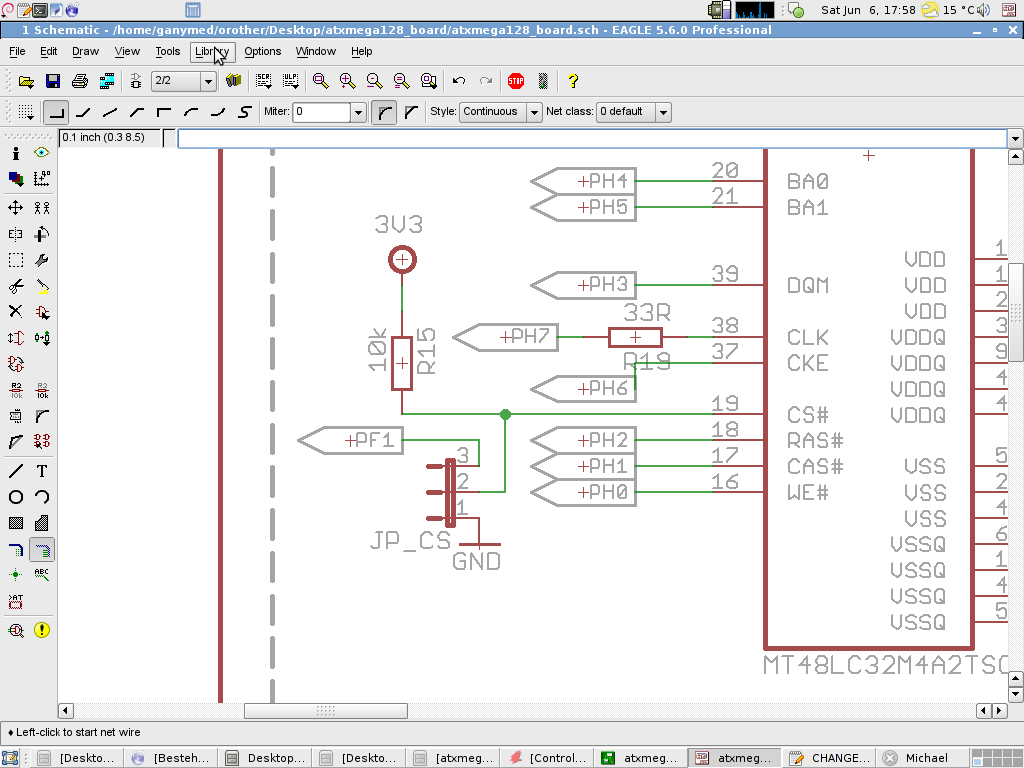Select the Rotate tool
The height and width of the screenshot is (768, 1024).
point(42,234)
